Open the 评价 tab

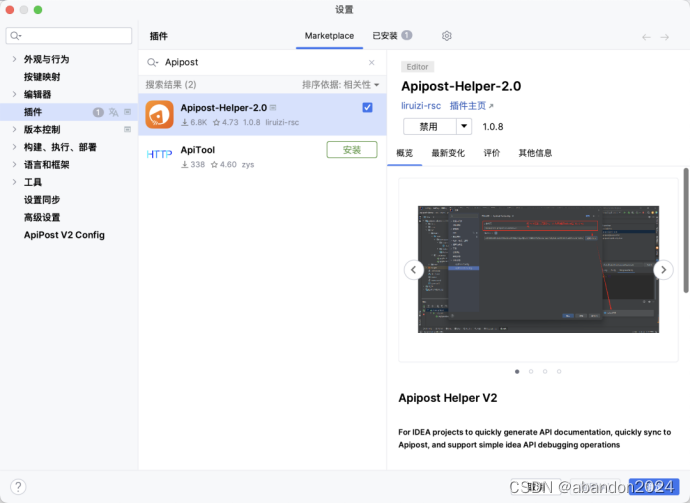[492, 153]
